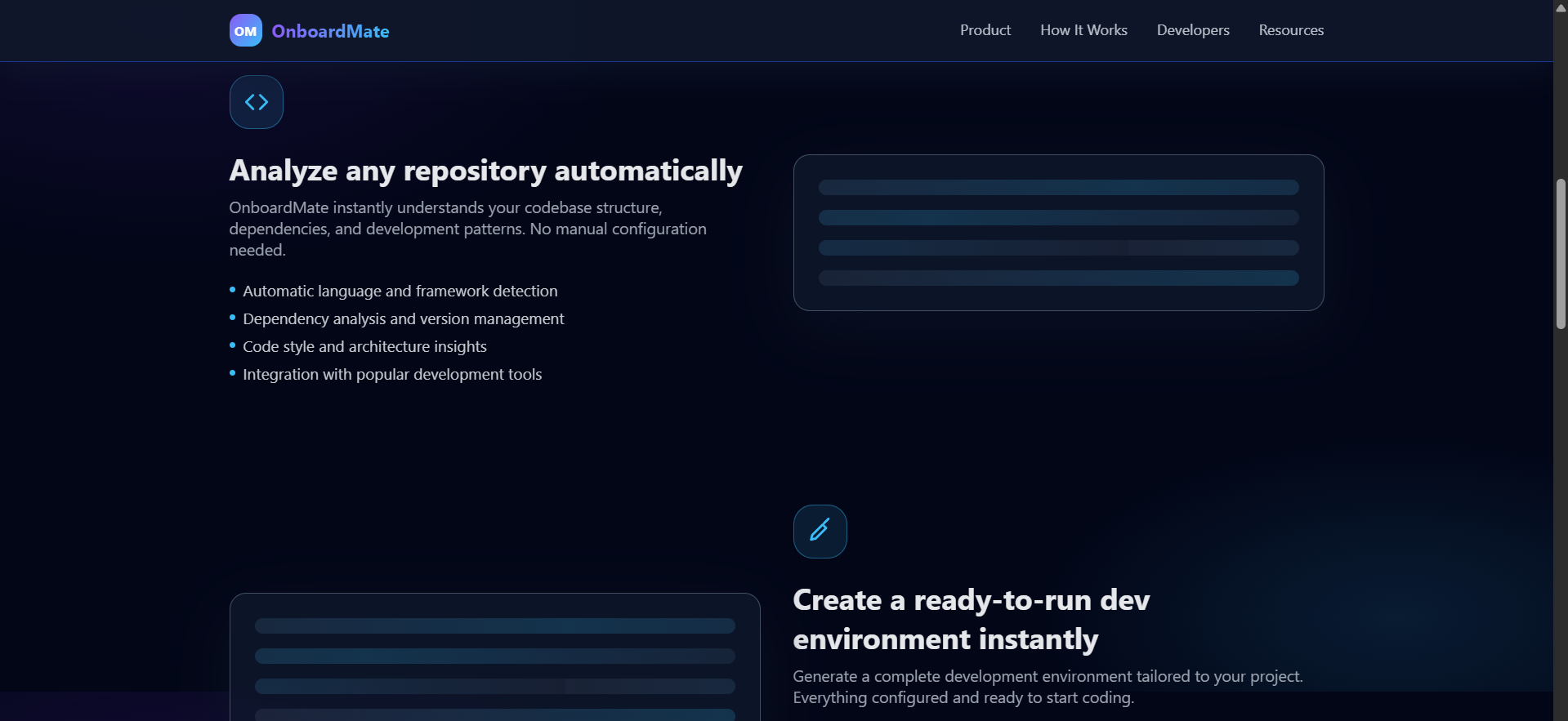Click Integration with popular development tools item
This screenshot has height=721, width=1568.
tap(392, 374)
